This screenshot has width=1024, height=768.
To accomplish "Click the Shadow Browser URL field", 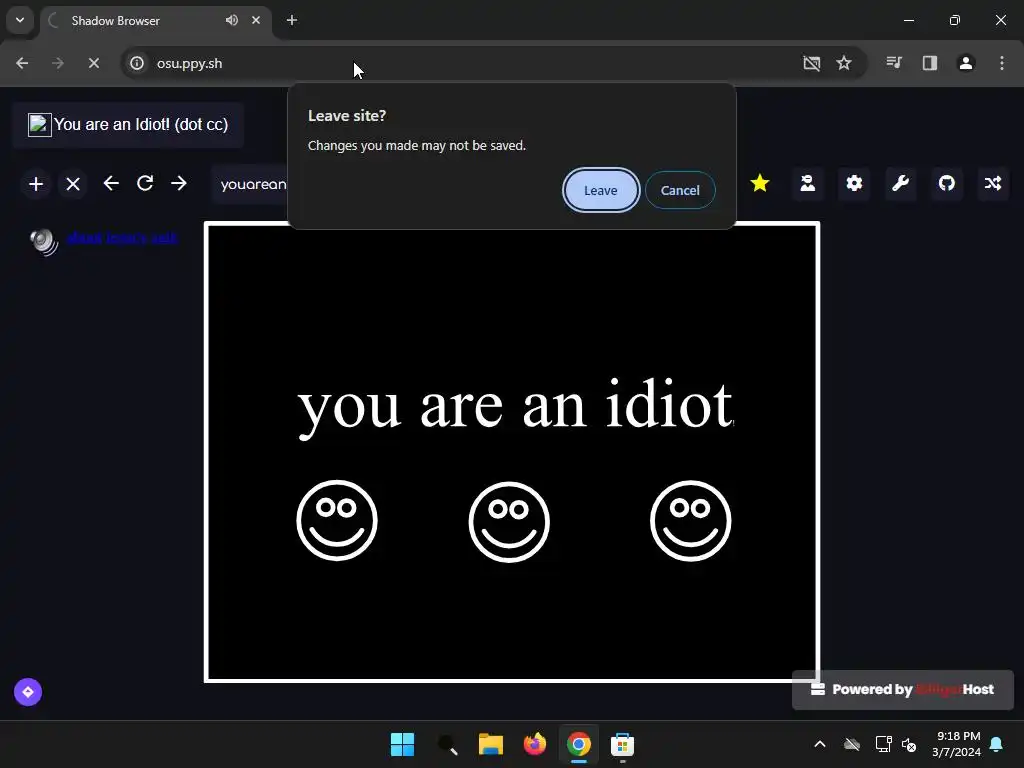I will pos(251,184).
